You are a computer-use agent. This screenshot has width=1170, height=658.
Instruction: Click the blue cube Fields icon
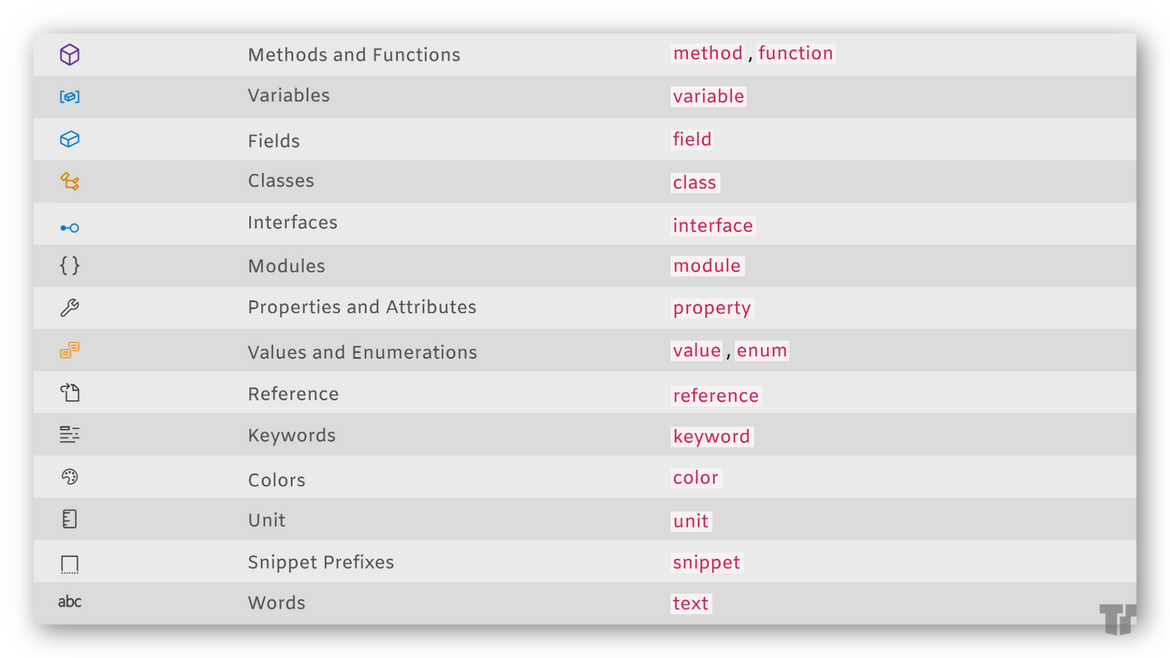tap(69, 139)
